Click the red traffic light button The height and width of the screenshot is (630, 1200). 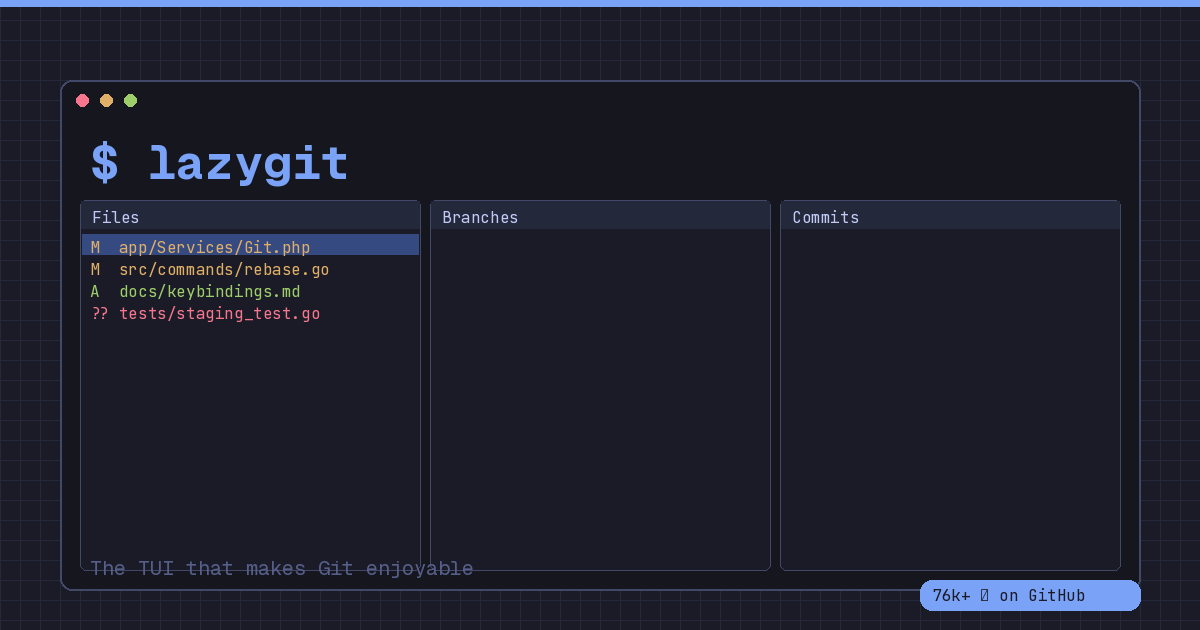tap(83, 100)
